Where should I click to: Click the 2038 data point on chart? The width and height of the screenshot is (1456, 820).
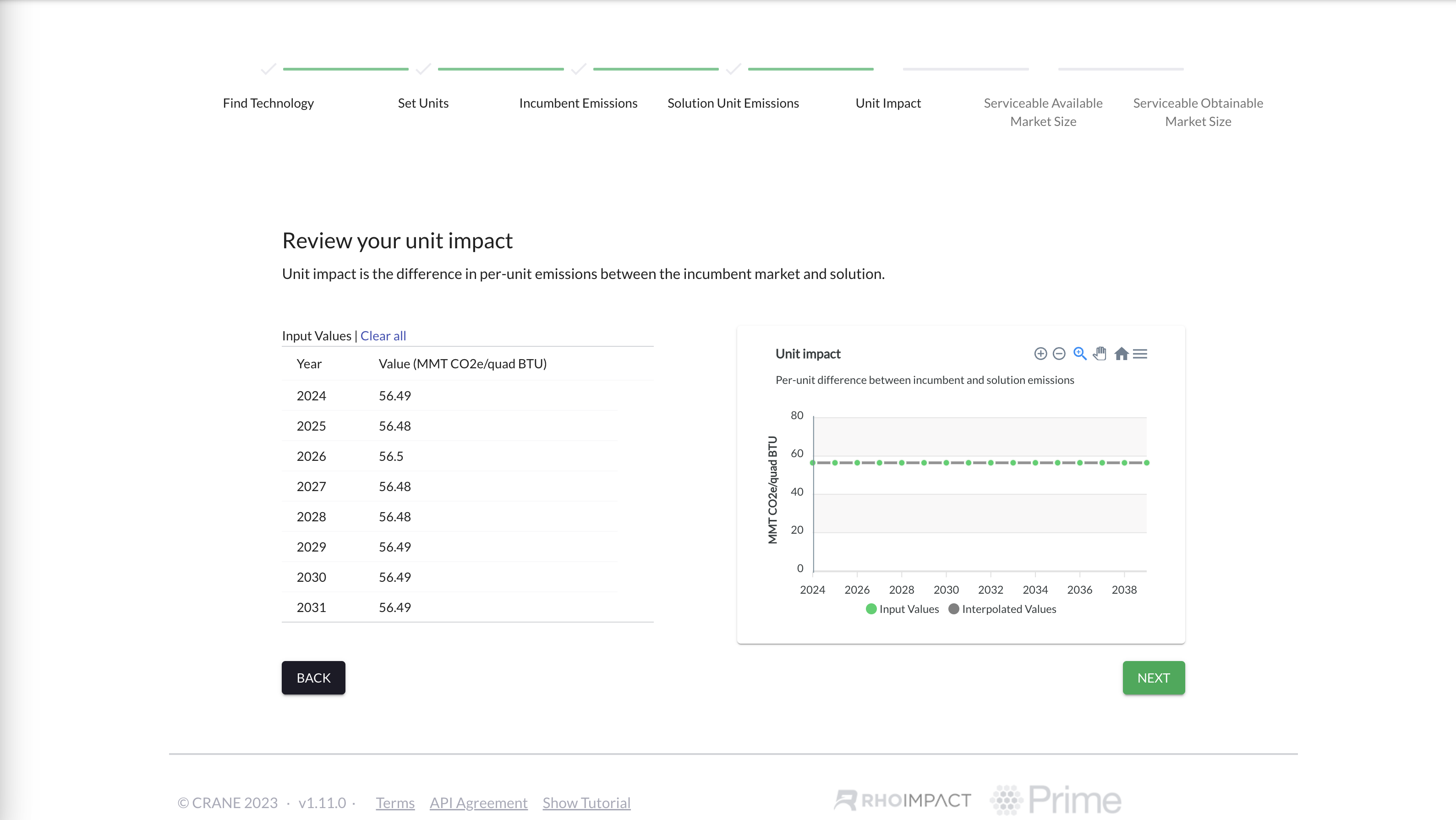coord(1124,463)
